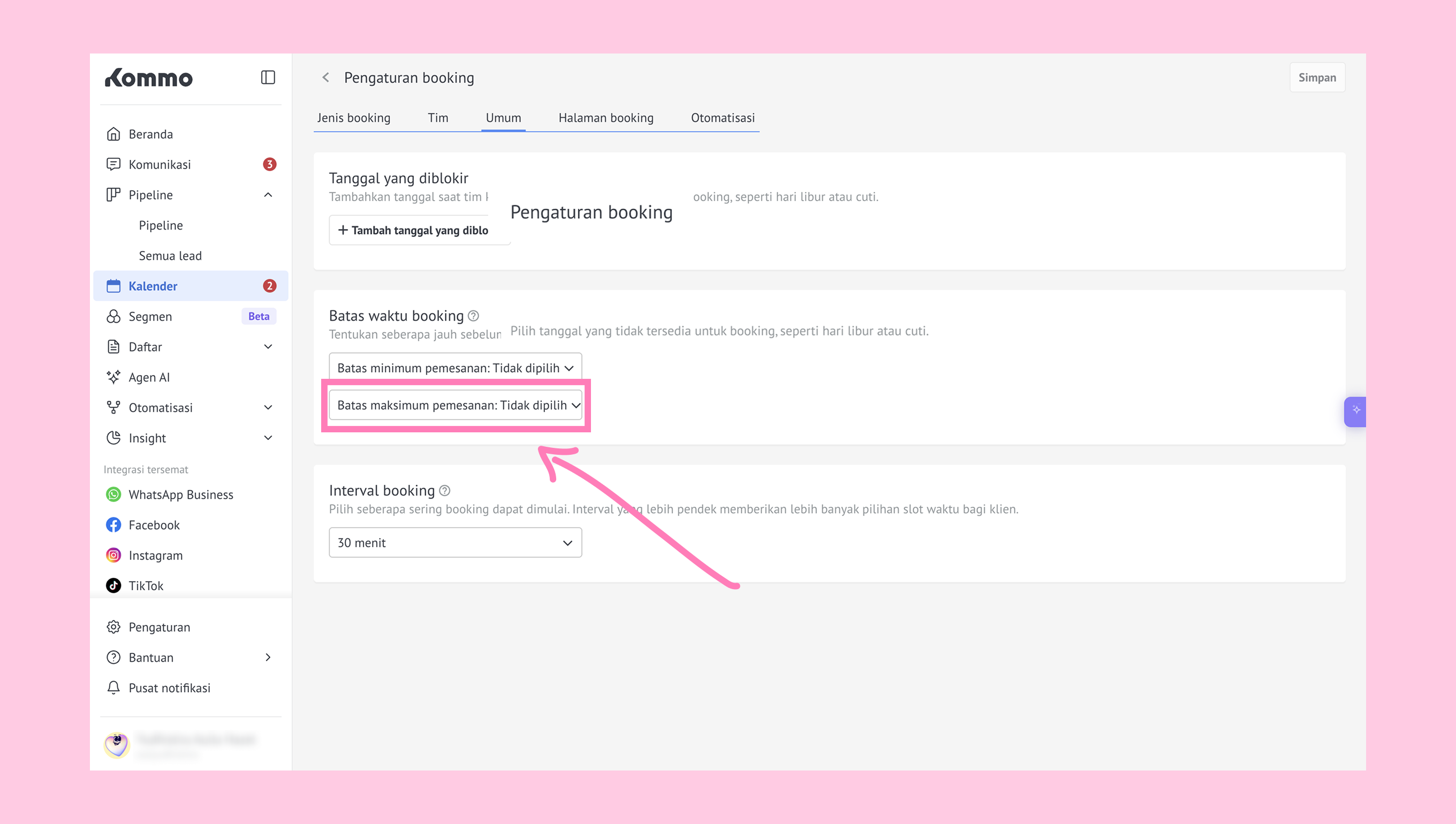Click the Beta badge next to Segmen

tap(259, 317)
